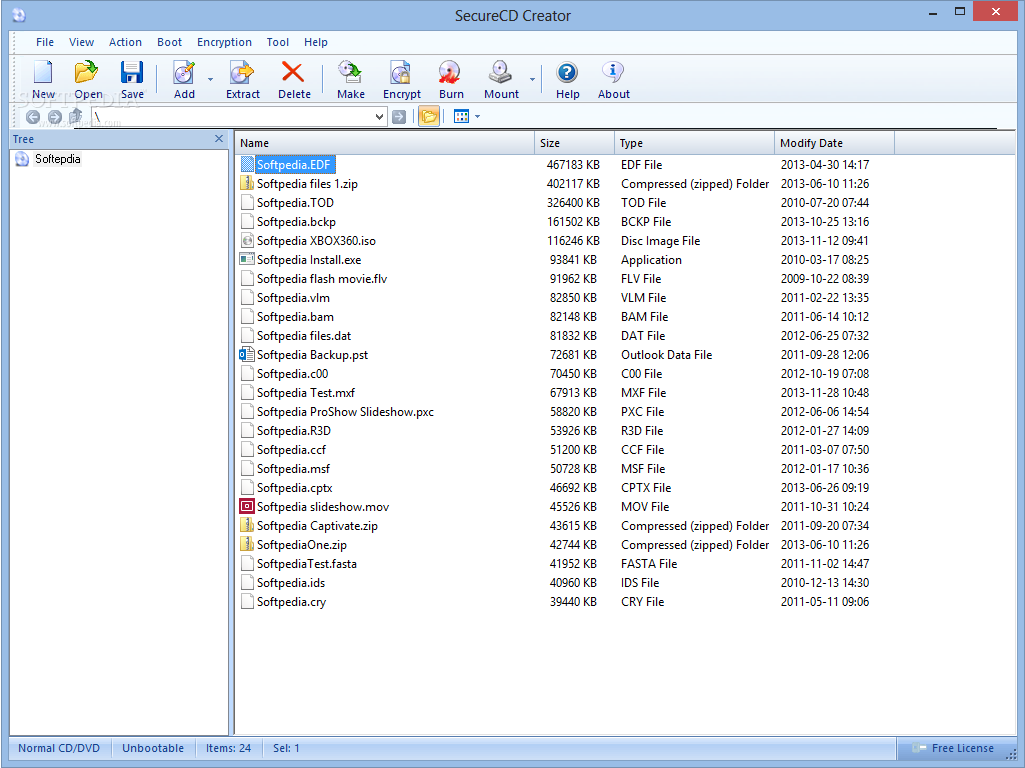Toggle the folder tree panel button
The width and height of the screenshot is (1025, 768).
click(x=429, y=116)
